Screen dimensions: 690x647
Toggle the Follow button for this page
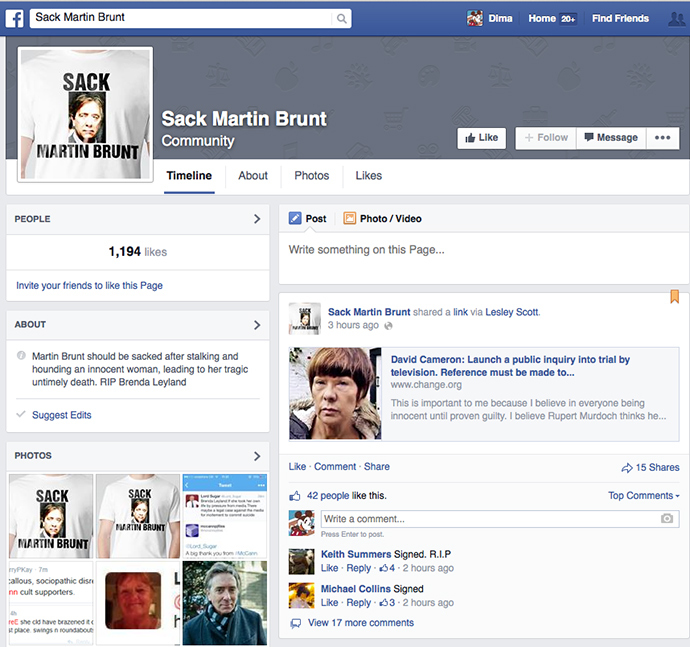coord(544,138)
